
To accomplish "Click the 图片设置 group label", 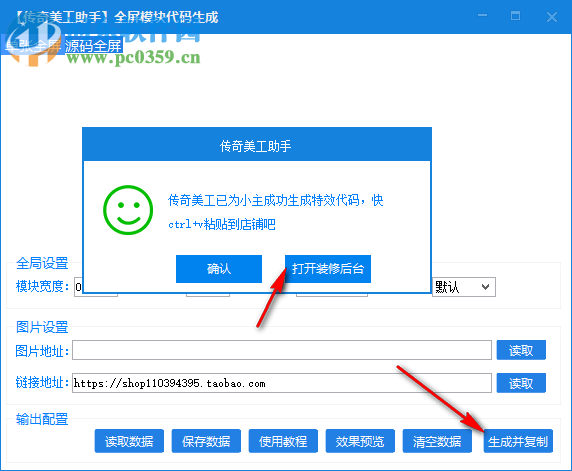I will [42, 327].
